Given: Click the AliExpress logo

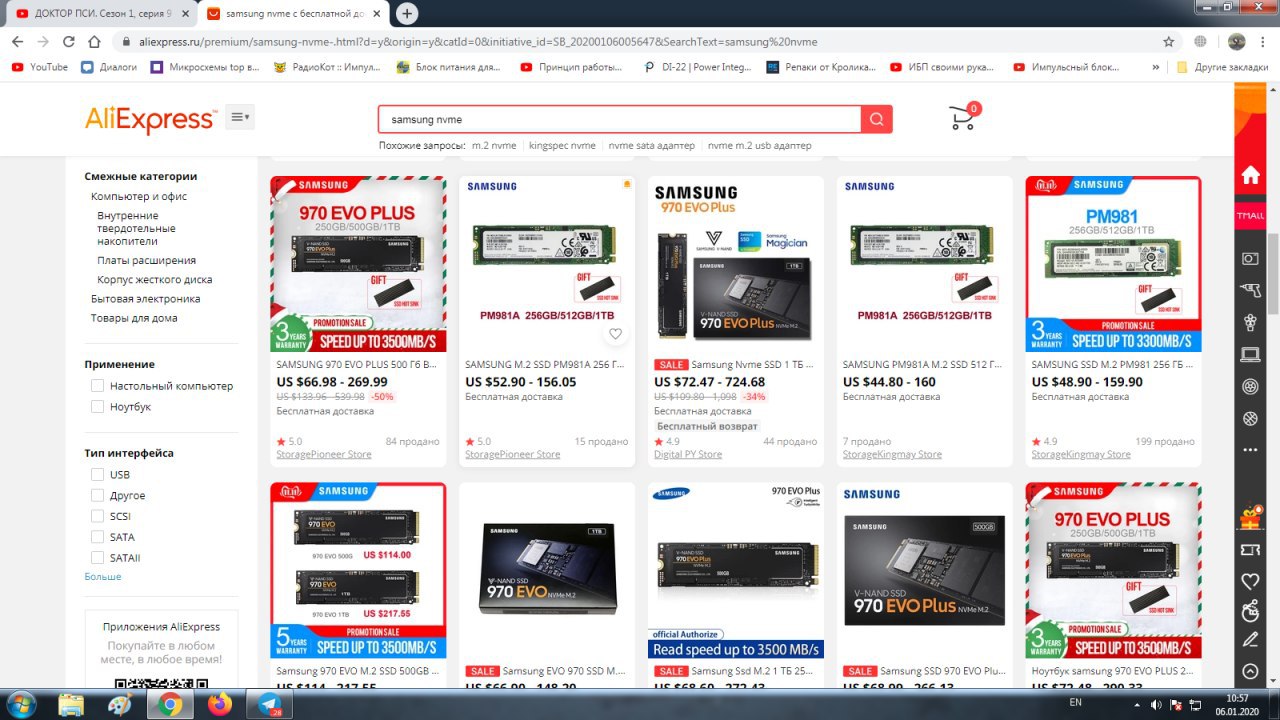Looking at the screenshot, I should [x=151, y=119].
